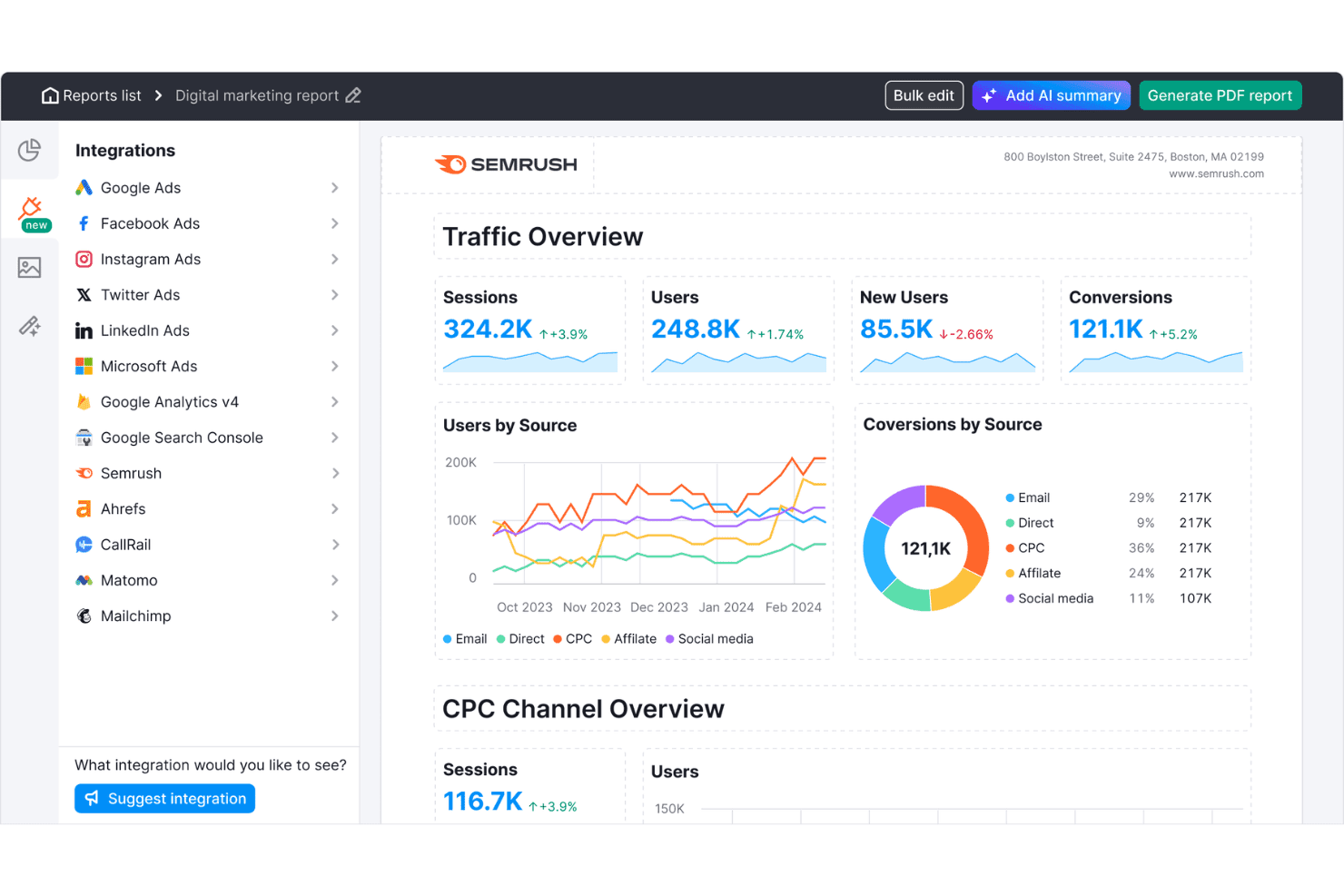Click the CallRail logo icon
The width and height of the screenshot is (1344, 896).
tap(84, 545)
